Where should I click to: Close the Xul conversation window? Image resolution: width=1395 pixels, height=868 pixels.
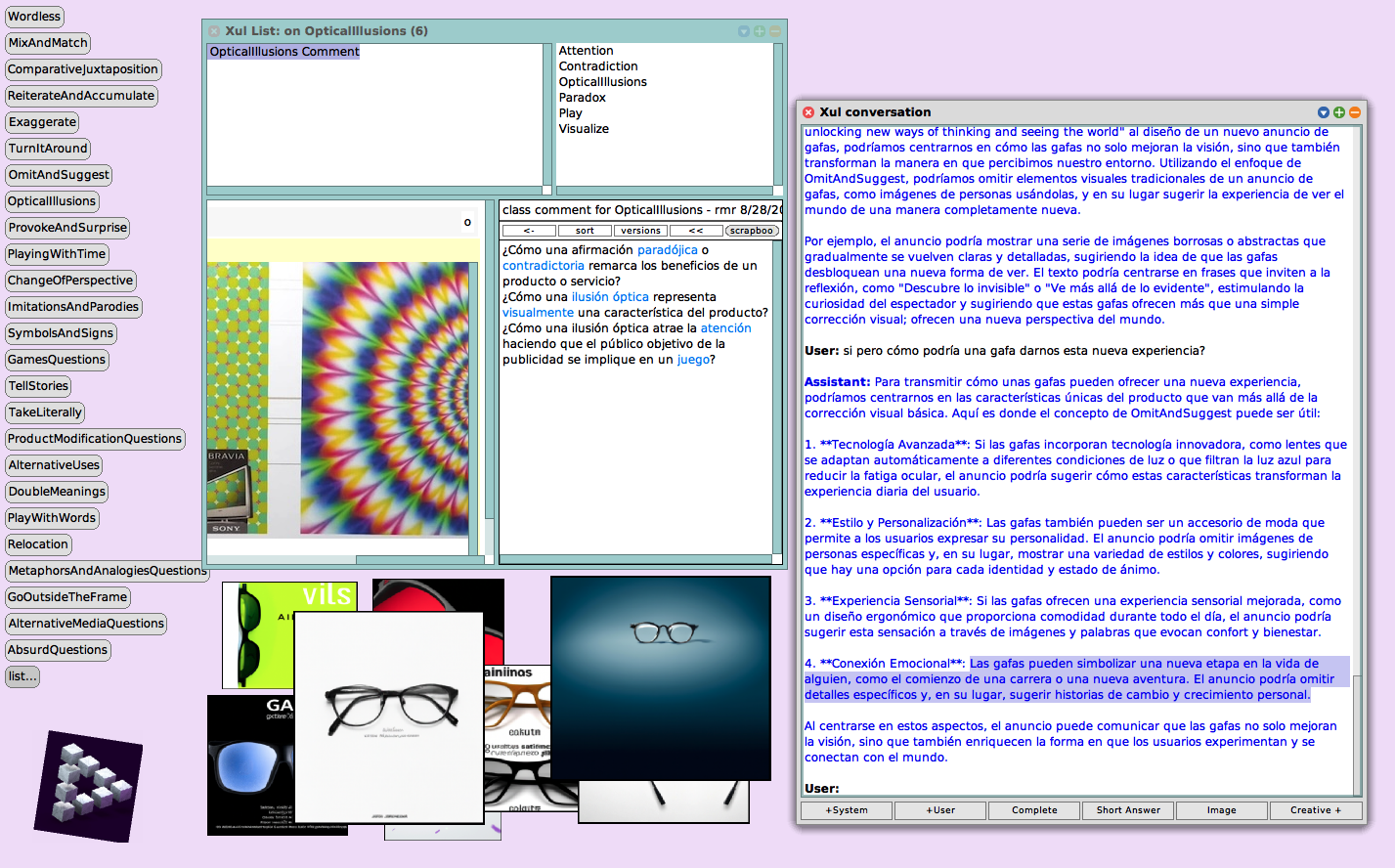[x=808, y=112]
